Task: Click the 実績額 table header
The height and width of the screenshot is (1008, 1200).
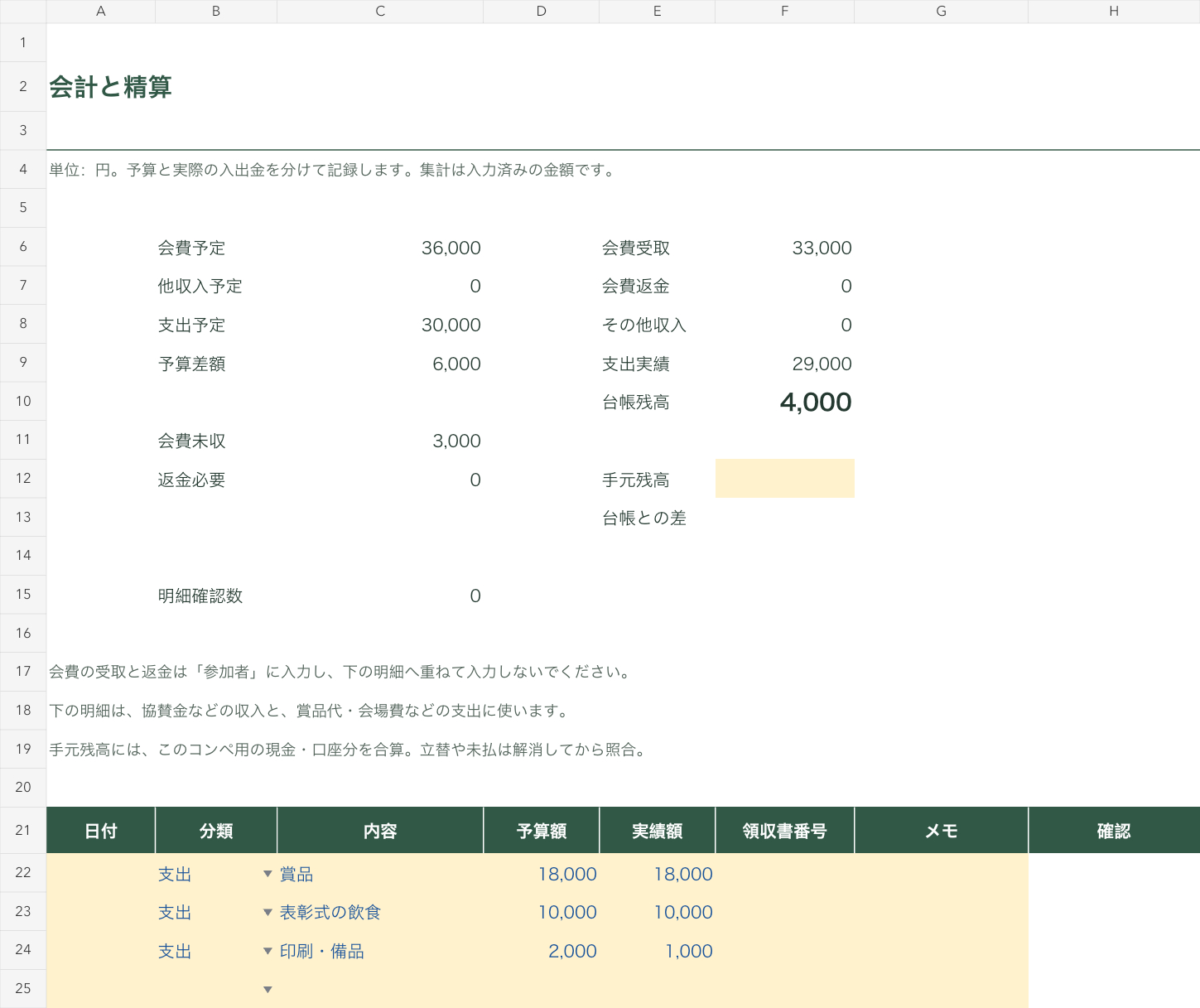Action: (658, 831)
